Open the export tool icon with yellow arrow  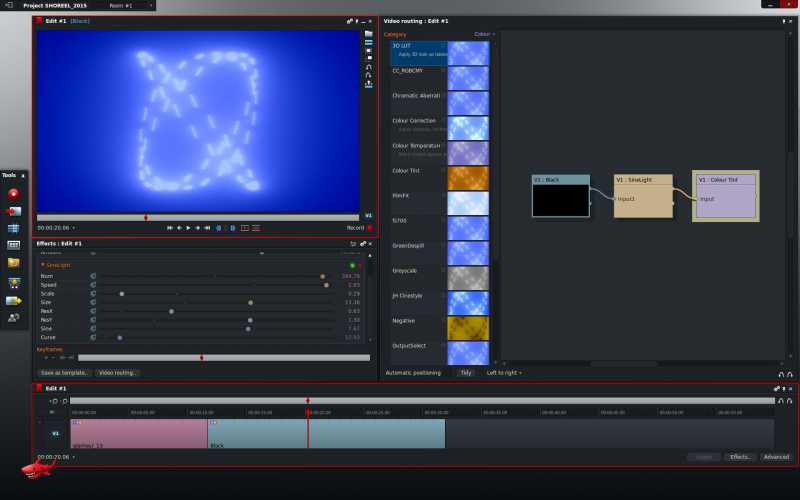[14, 300]
